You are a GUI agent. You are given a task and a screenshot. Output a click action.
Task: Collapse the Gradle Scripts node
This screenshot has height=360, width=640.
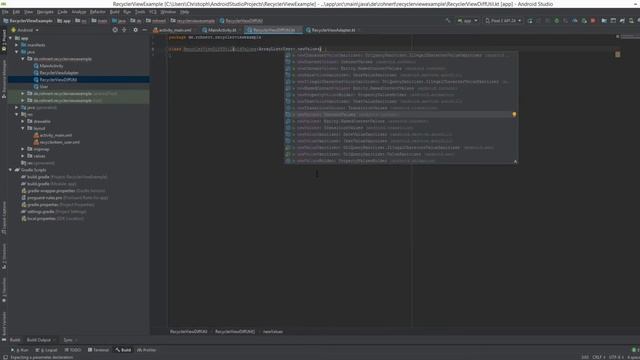tap(11, 170)
